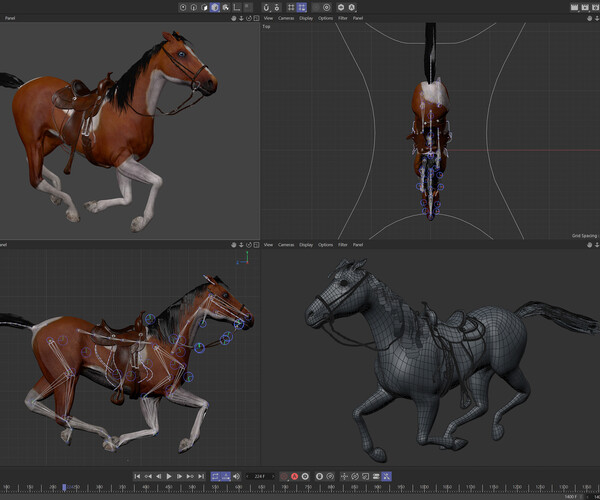Screen dimensions: 600x500
Task: Go to end of animation
Action: pyautogui.click(x=201, y=476)
